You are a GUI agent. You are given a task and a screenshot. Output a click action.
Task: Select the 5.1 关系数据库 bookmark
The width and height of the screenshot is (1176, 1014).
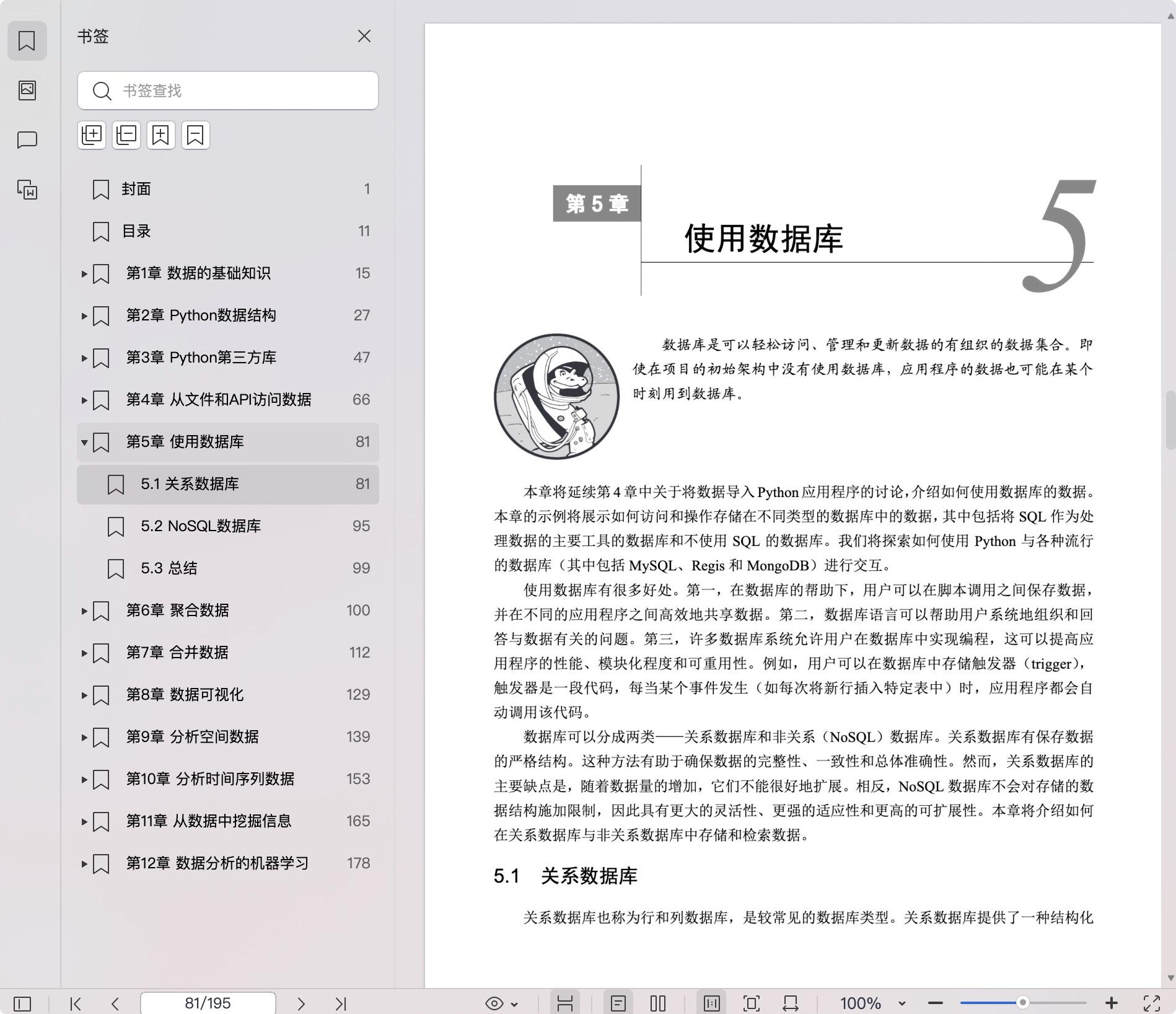(228, 484)
